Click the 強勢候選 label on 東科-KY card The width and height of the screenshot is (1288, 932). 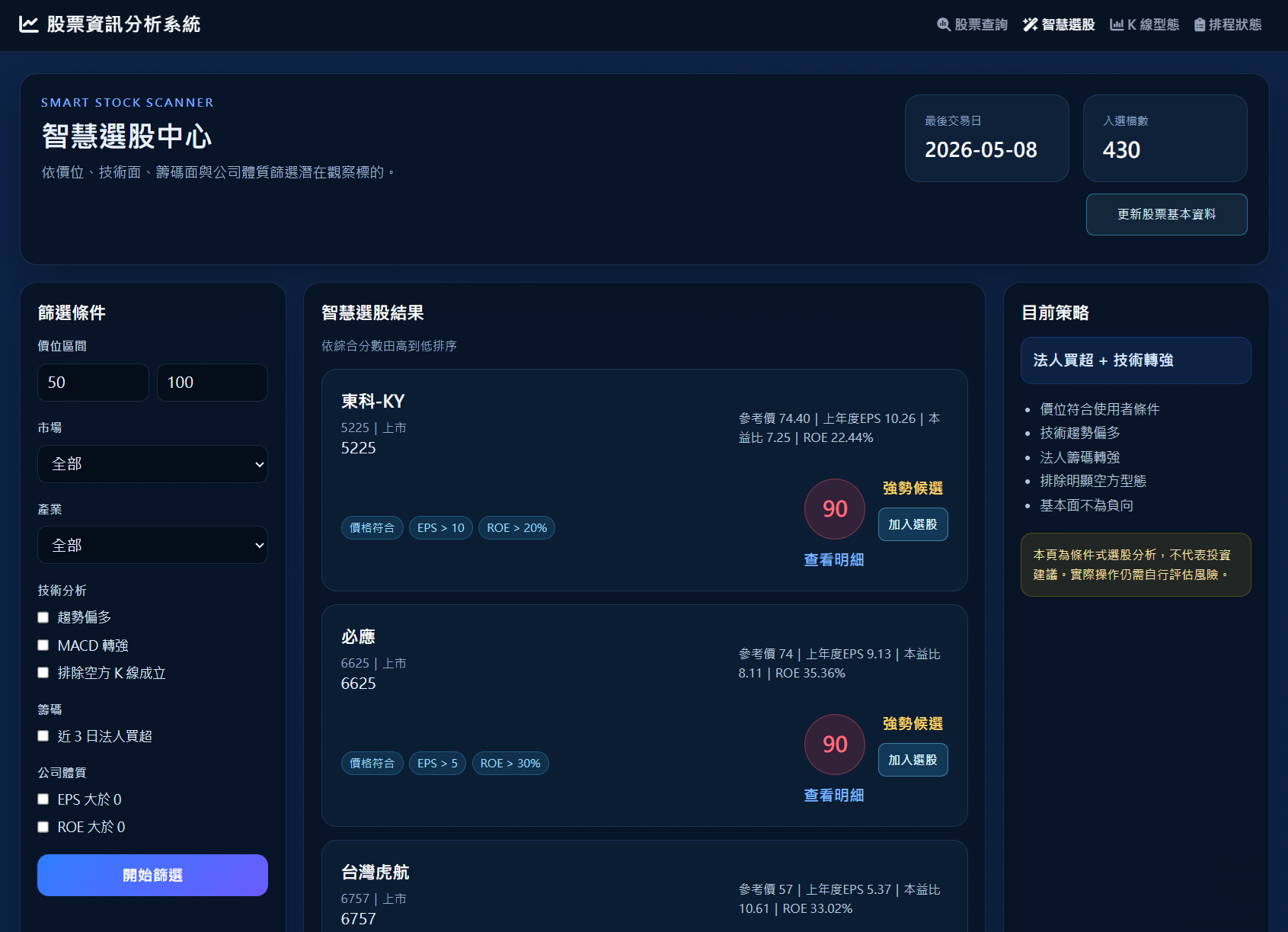pos(913,488)
